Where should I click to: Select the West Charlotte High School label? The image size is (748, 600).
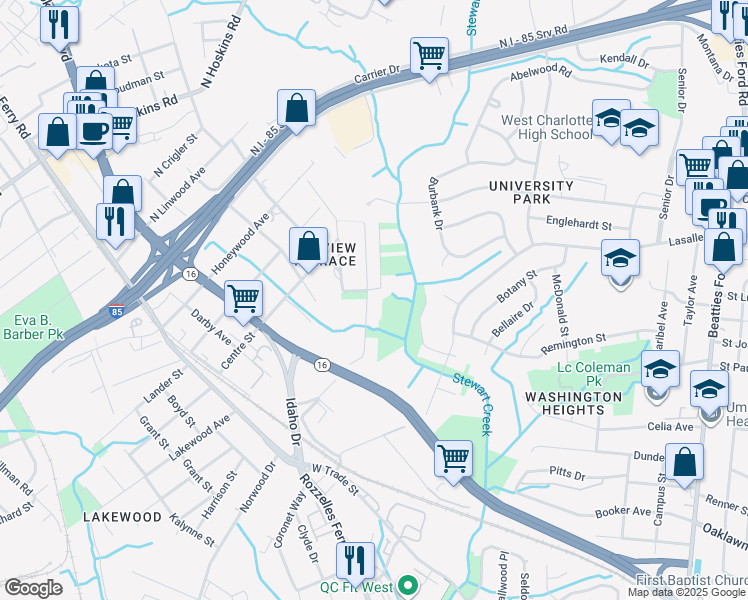tap(547, 127)
